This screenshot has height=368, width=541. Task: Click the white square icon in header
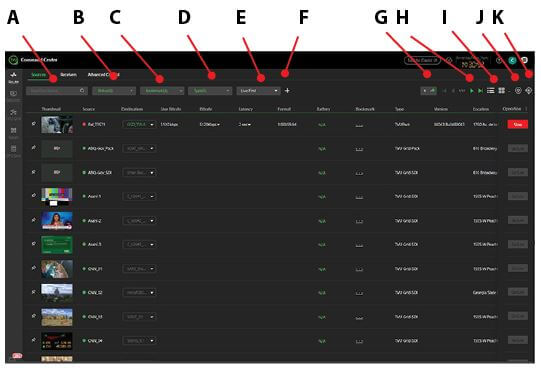524,60
